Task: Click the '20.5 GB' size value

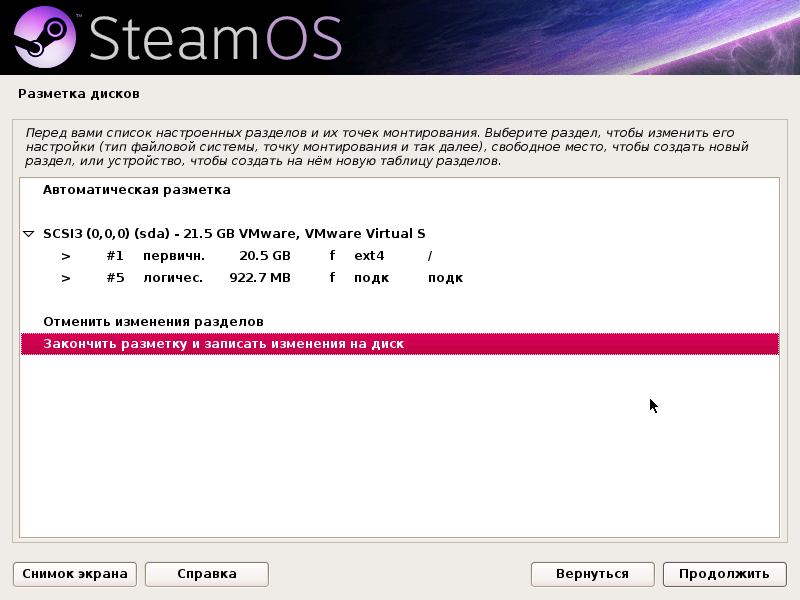Action: click(265, 256)
